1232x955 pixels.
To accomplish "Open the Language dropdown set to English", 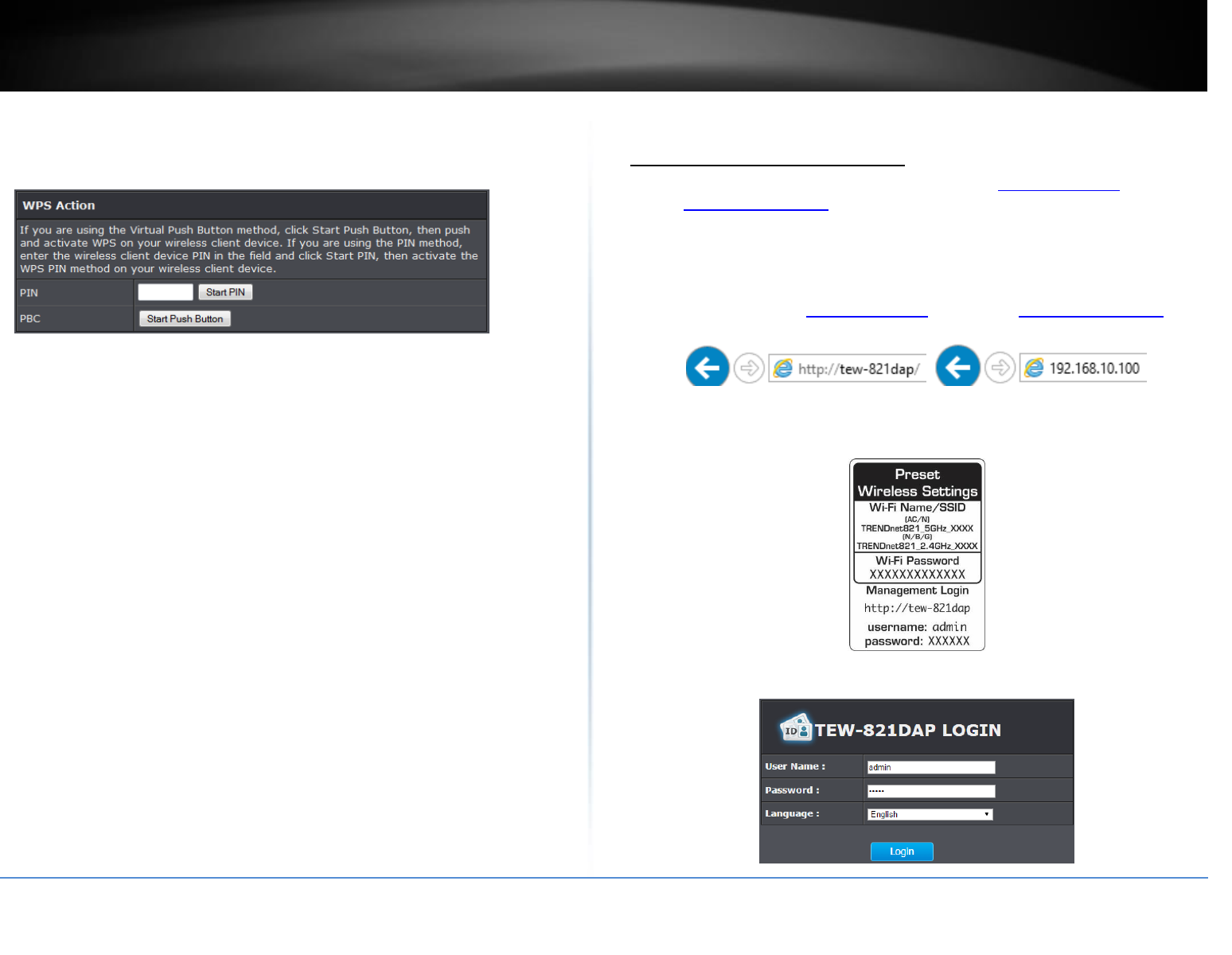I will coord(930,814).
